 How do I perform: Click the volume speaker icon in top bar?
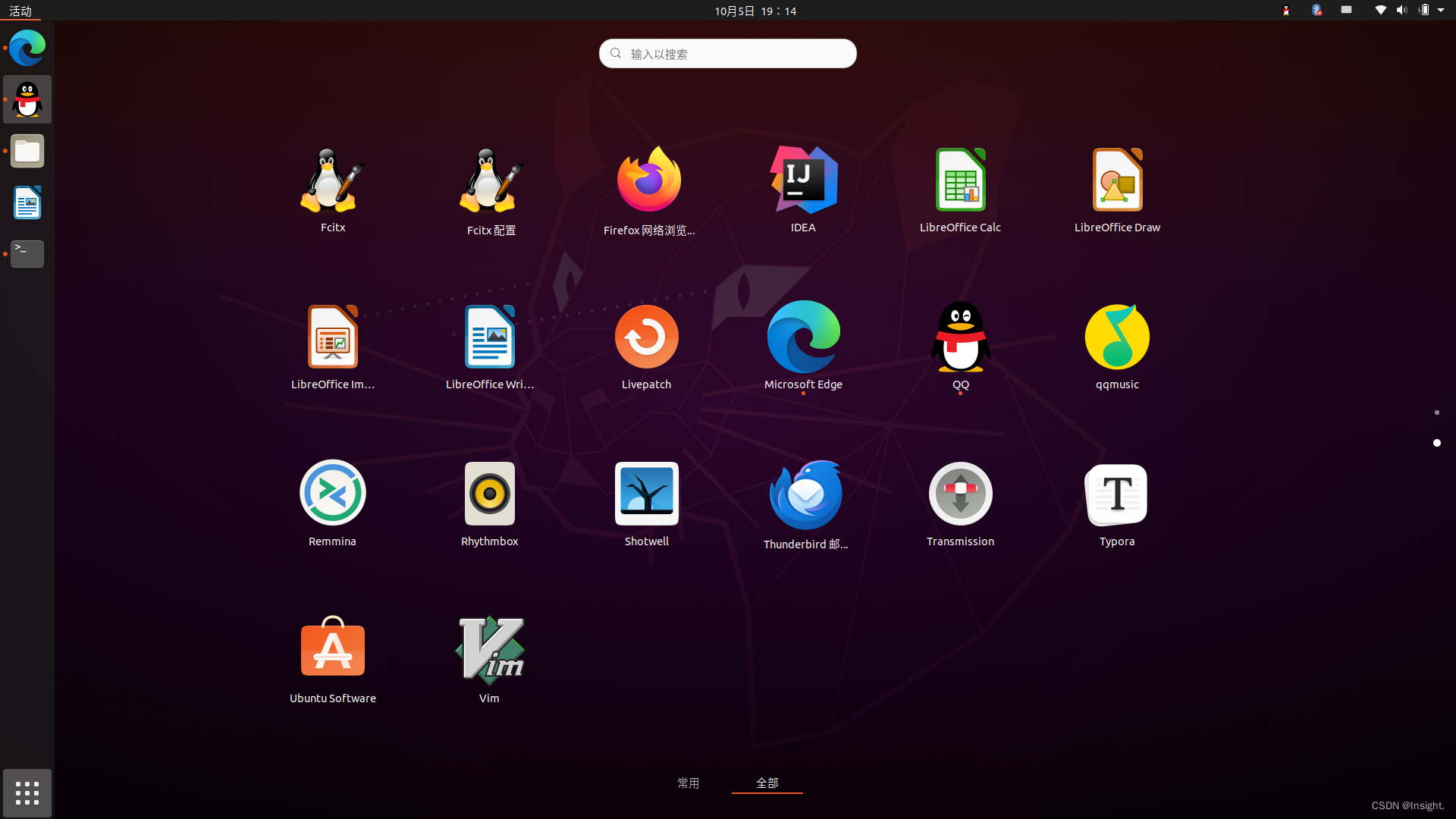point(1401,11)
